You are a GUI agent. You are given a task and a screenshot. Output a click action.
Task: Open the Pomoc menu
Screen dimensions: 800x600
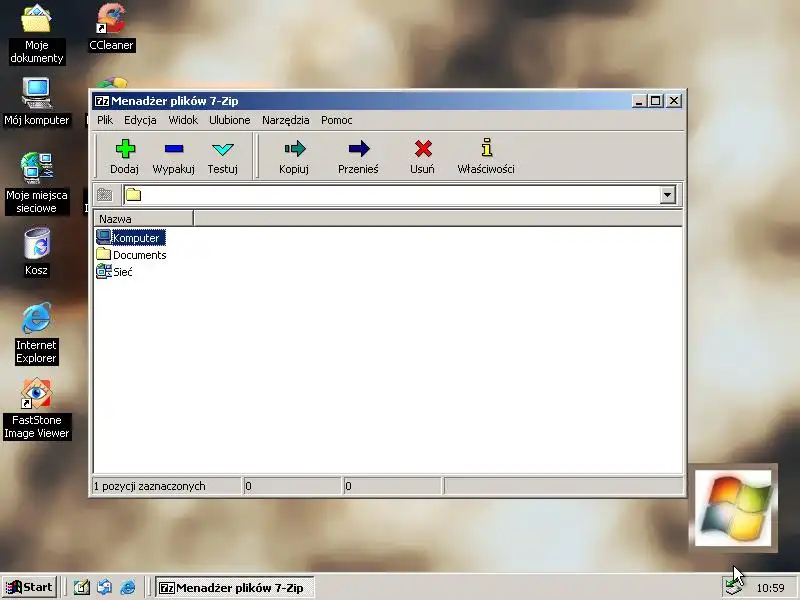tap(337, 120)
